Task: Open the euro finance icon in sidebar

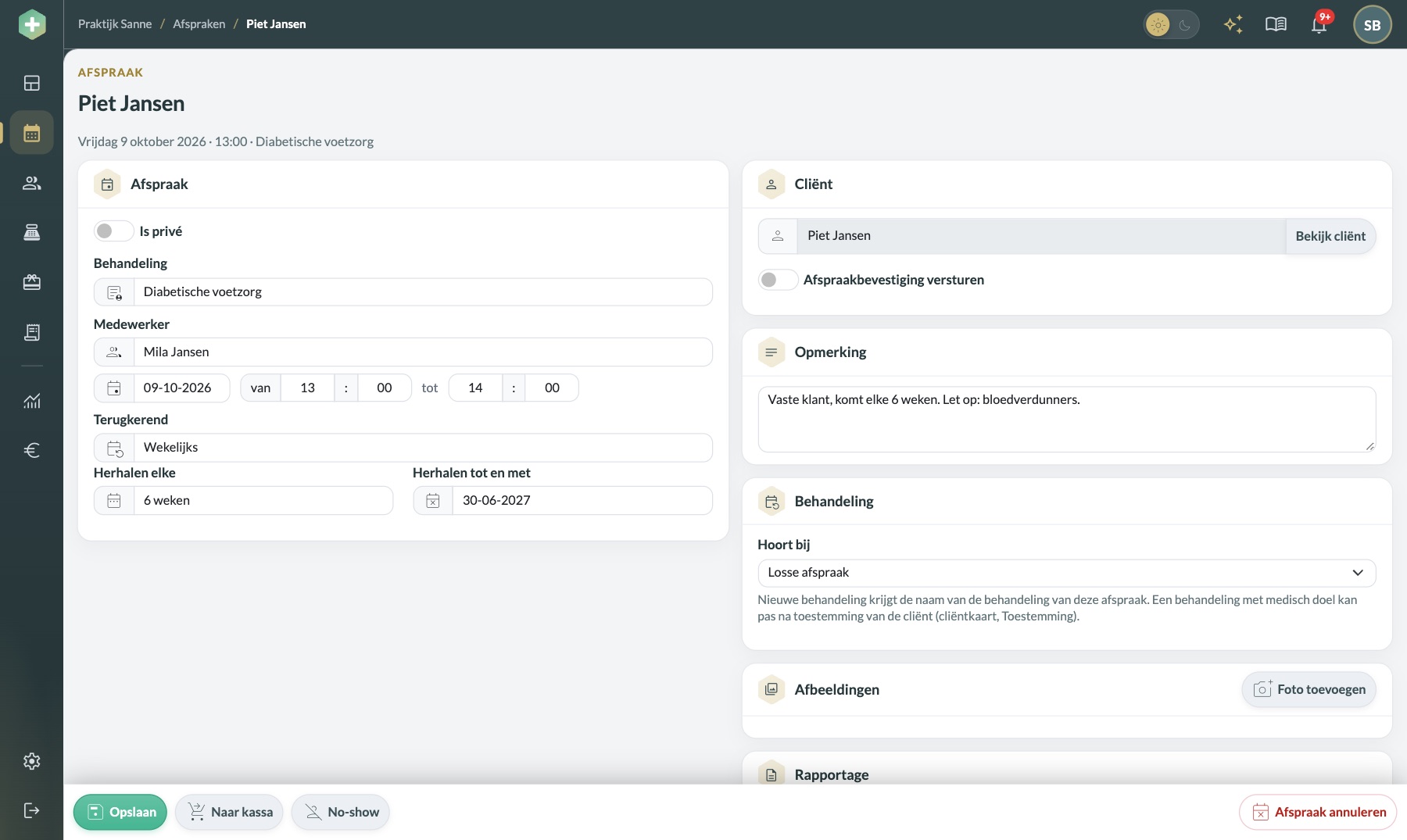Action: tap(32, 450)
